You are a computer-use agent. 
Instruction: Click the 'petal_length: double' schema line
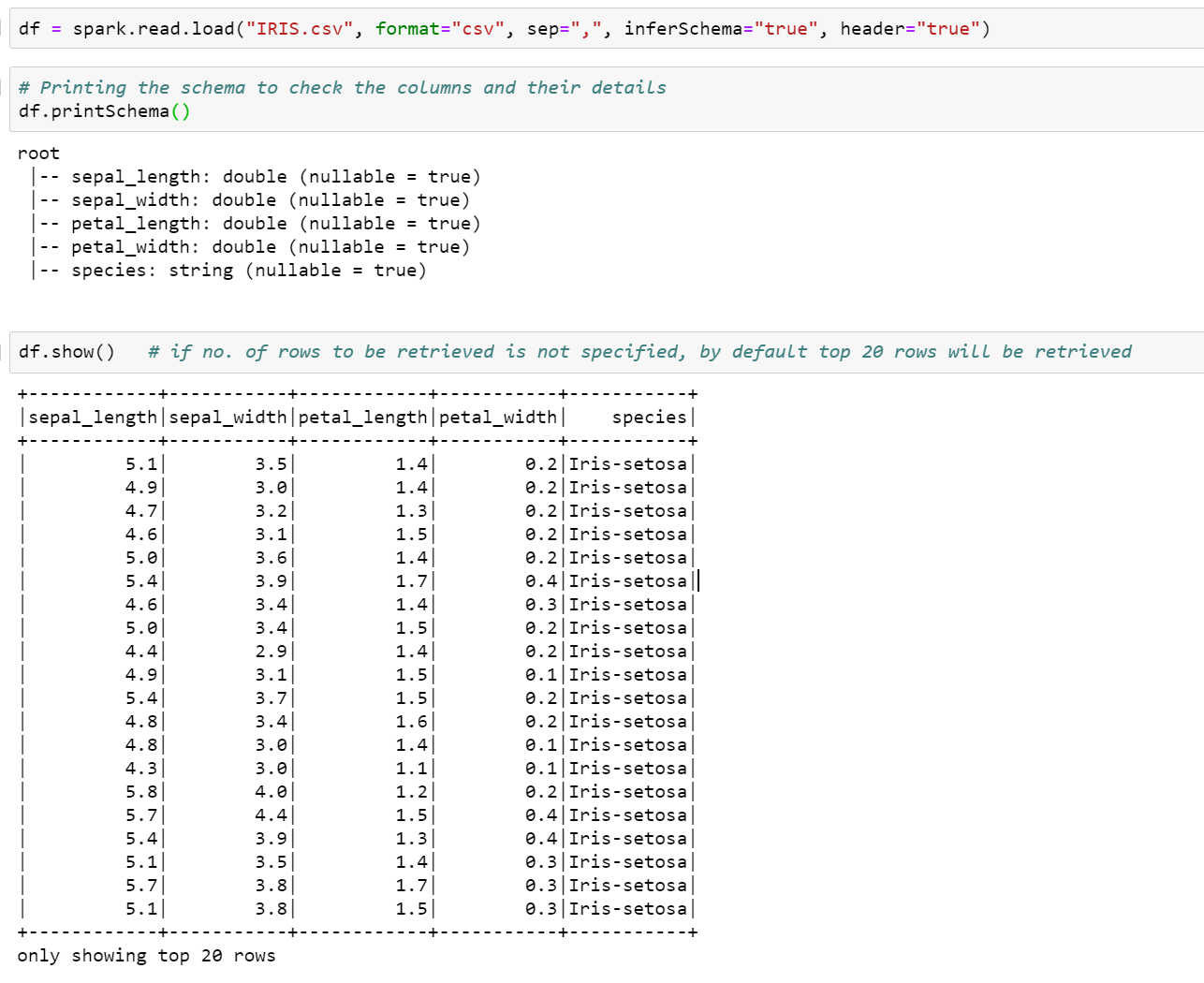click(x=257, y=224)
